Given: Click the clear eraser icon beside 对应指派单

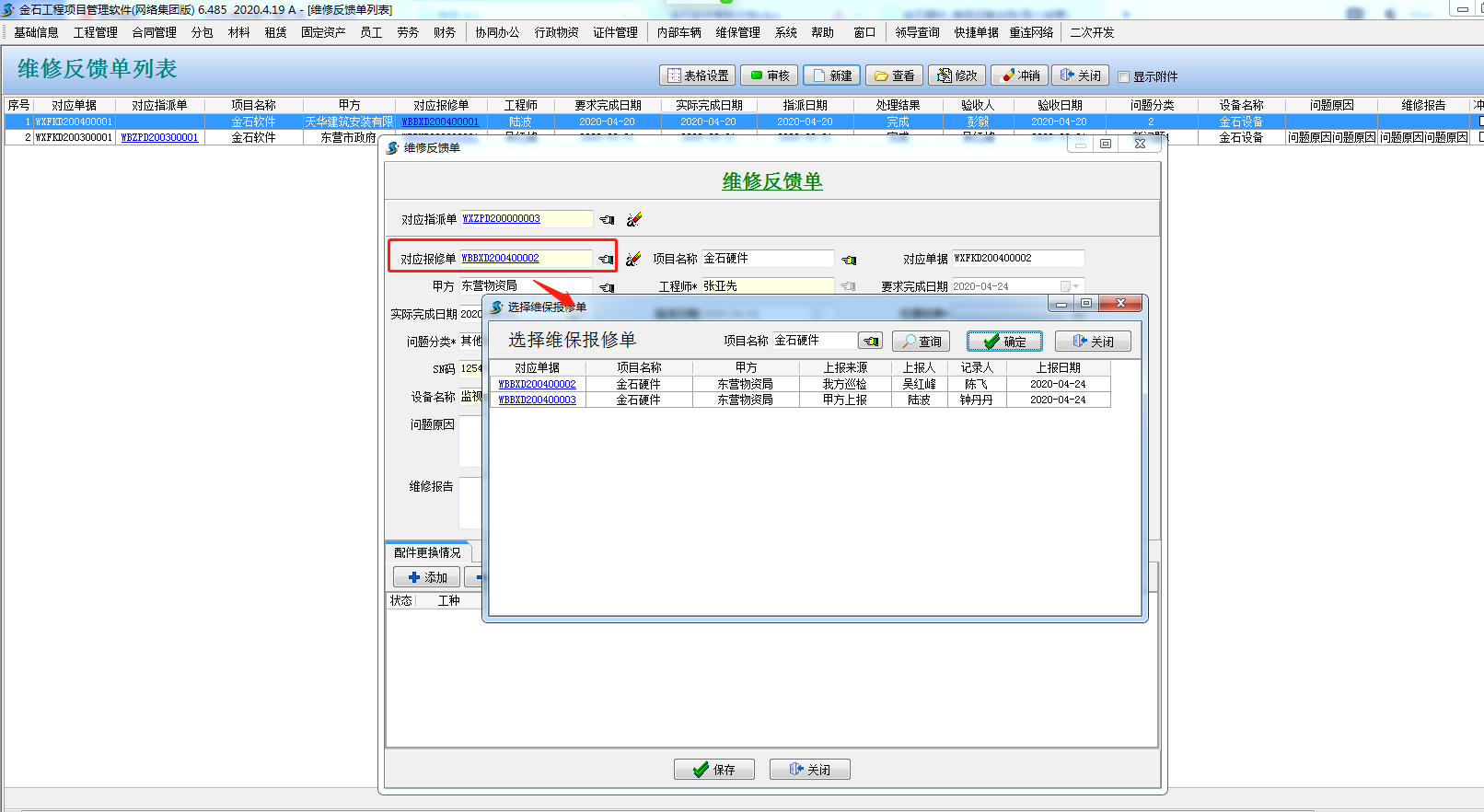Looking at the screenshot, I should pos(633,220).
